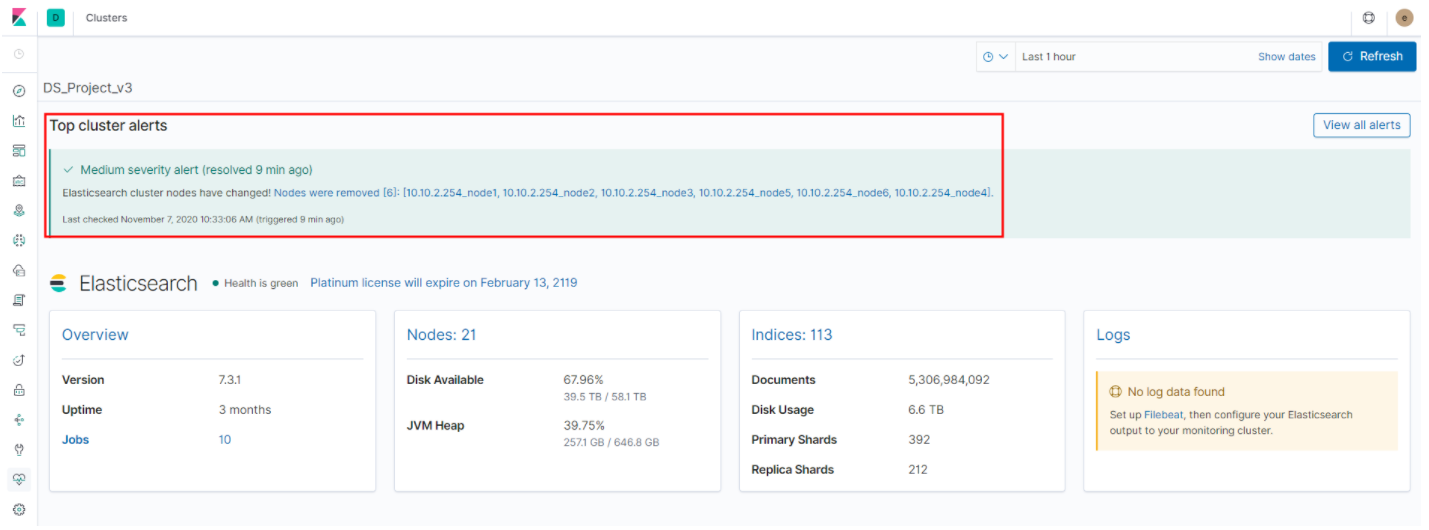Click the Clusters breadcrumb
Screen dimensions: 1429x530
[x=106, y=18]
